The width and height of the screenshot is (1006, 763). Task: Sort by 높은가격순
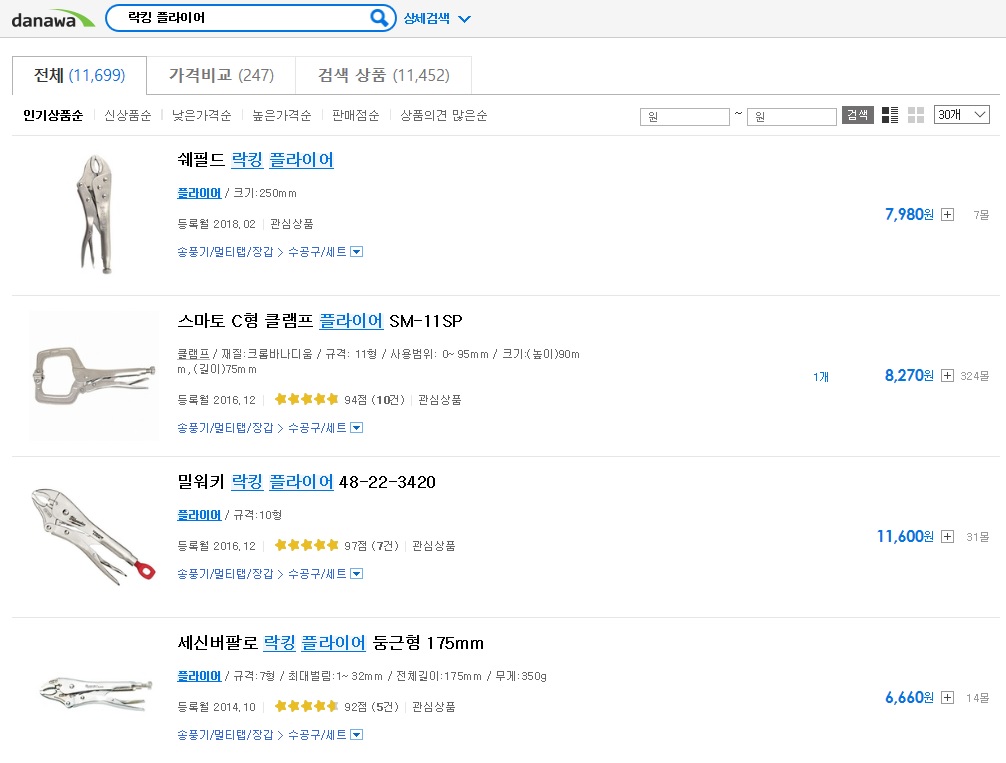coord(282,116)
